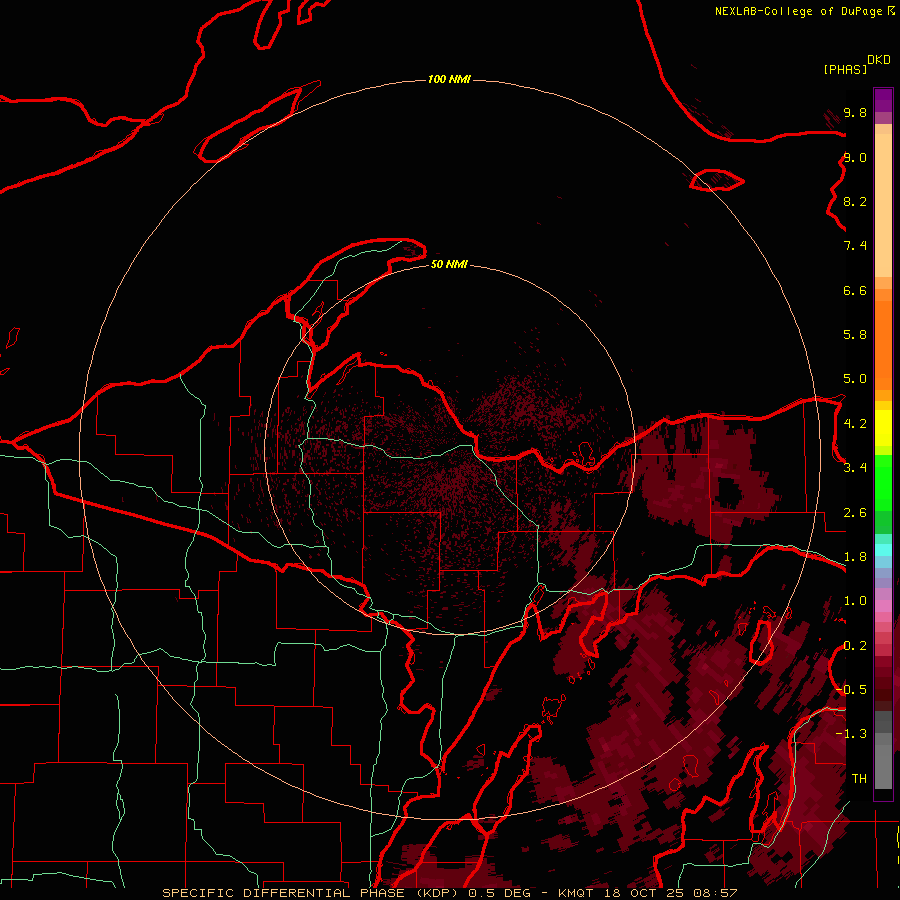
Task: Click the 7.4 value on the legend
Action: click(855, 246)
